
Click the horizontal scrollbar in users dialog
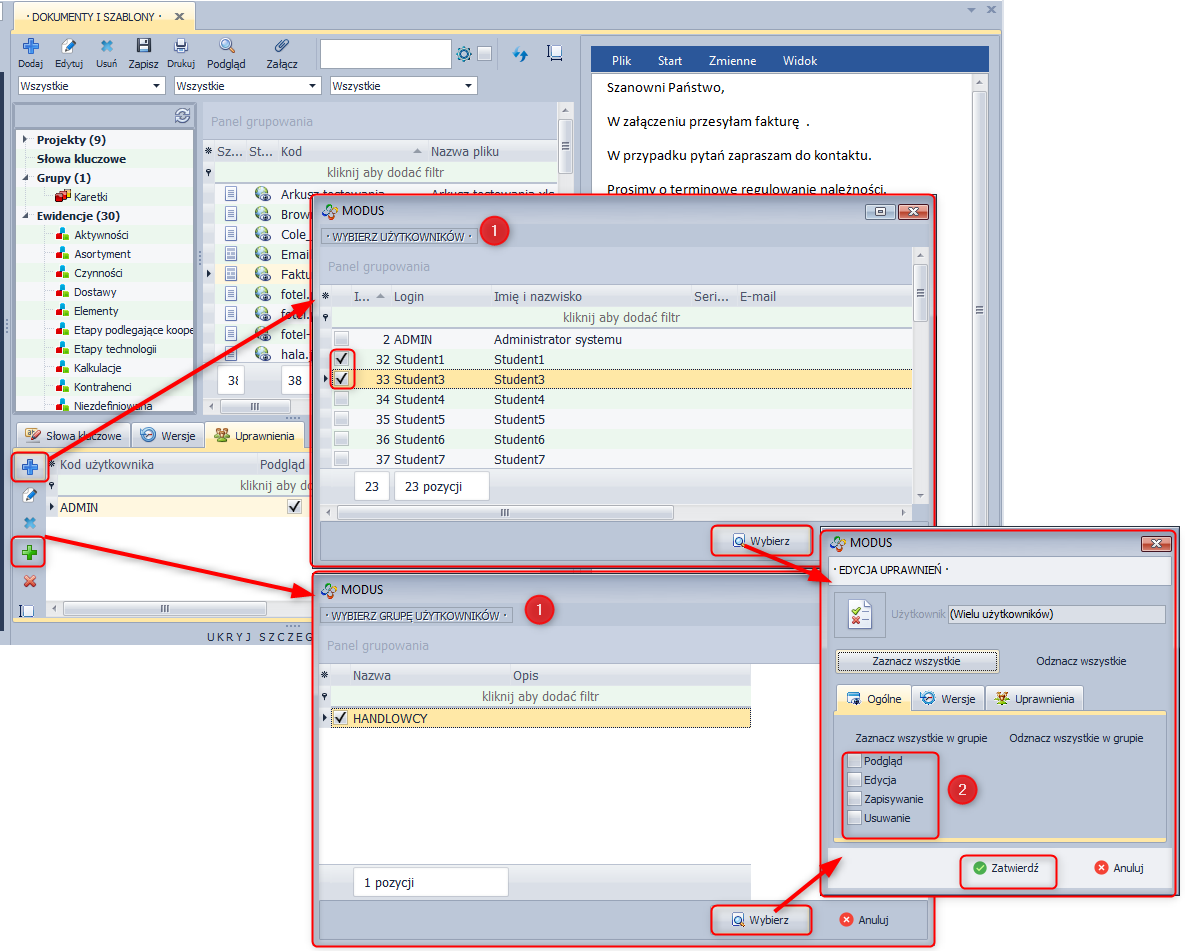pos(505,513)
